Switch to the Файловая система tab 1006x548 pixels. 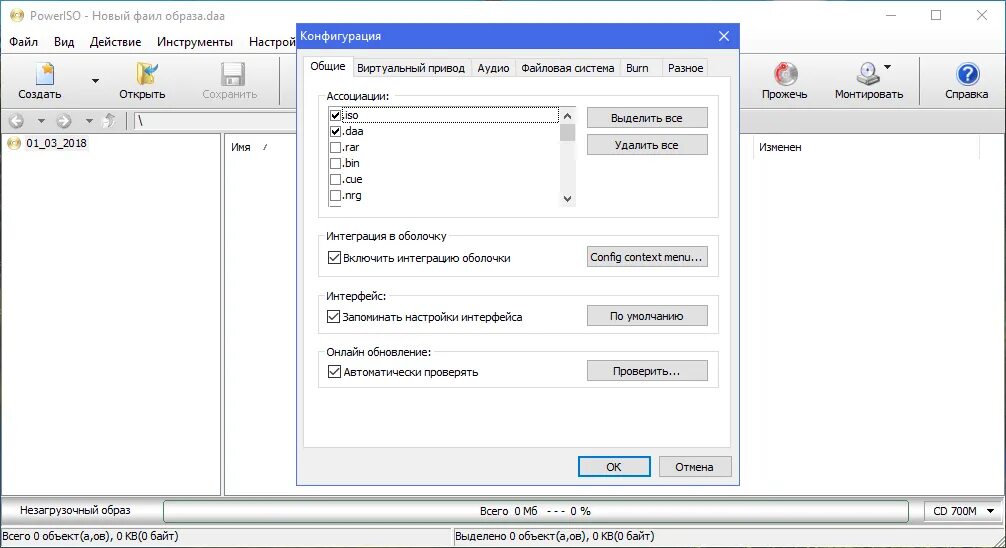pos(568,68)
